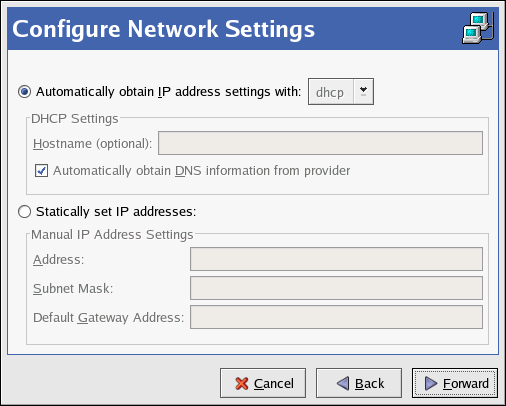Image resolution: width=506 pixels, height=406 pixels.
Task: Select the Statically set IP addresses radio
Action: (x=25, y=211)
